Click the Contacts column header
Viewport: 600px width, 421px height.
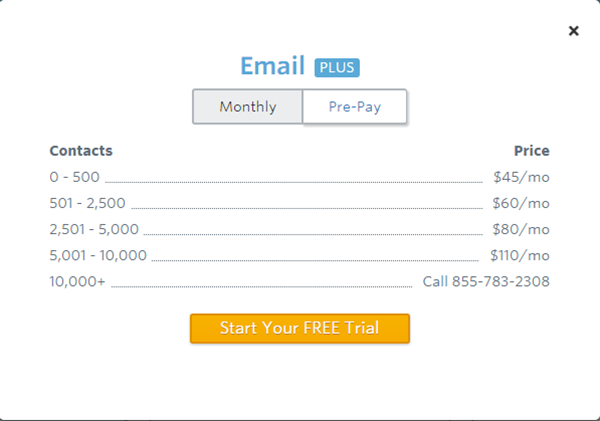point(81,151)
